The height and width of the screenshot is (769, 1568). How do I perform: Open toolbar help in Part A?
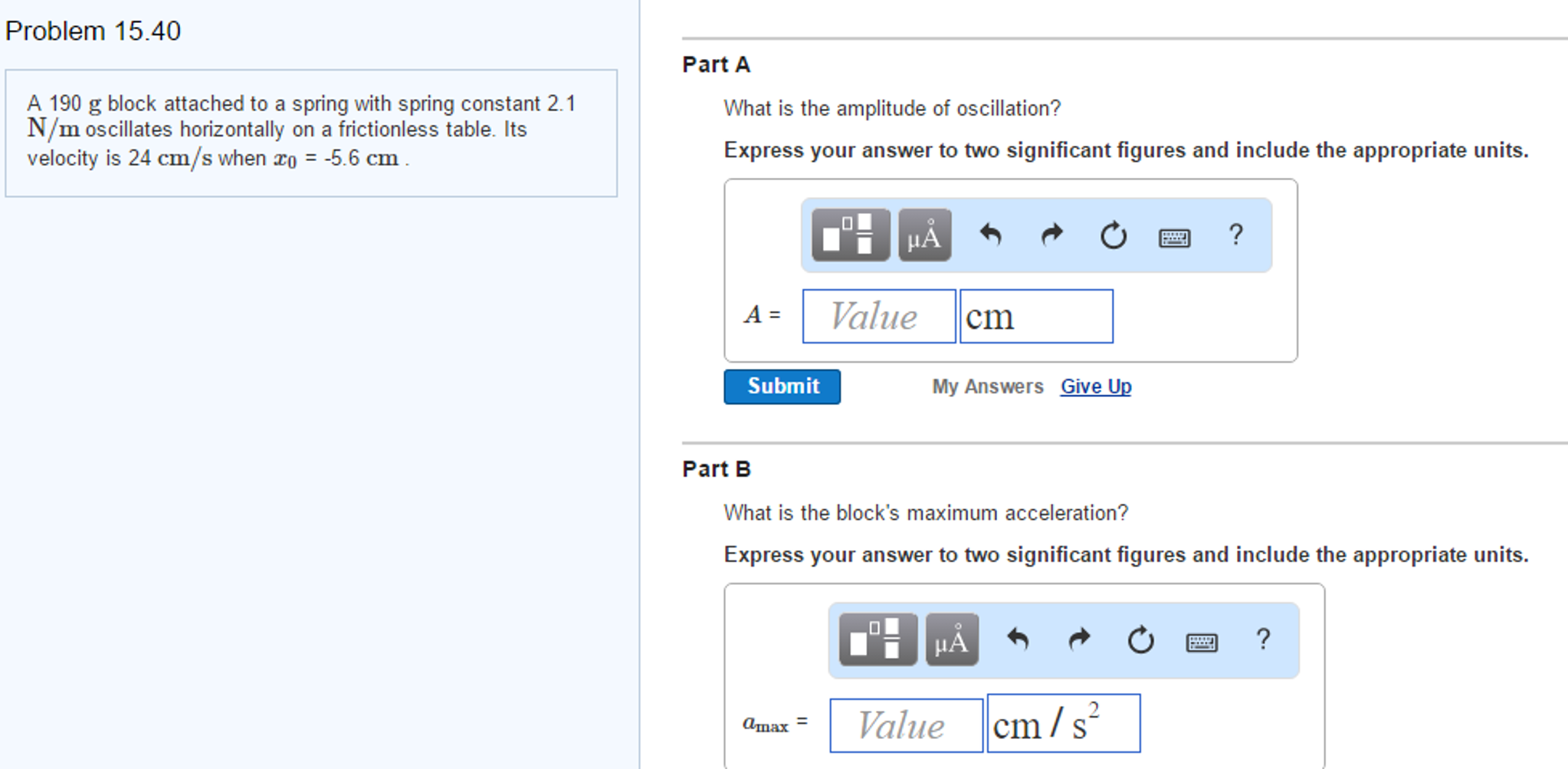click(1236, 235)
